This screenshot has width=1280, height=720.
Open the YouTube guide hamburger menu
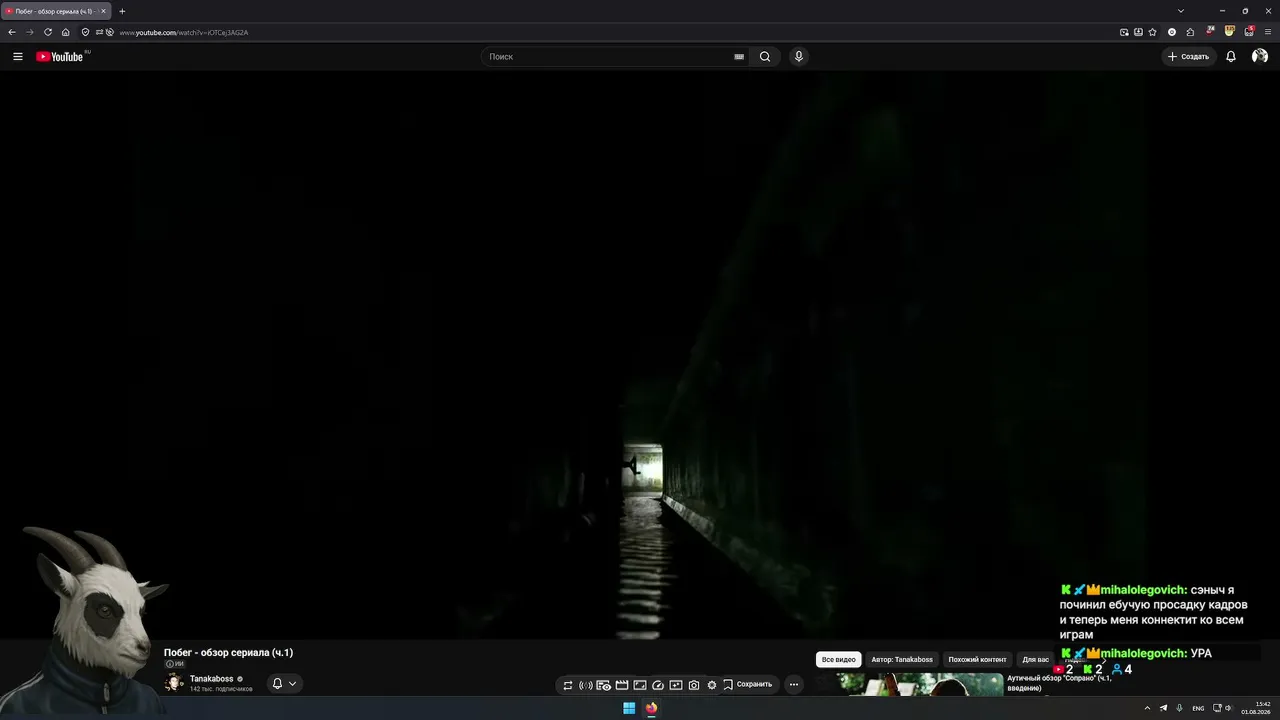pos(18,57)
